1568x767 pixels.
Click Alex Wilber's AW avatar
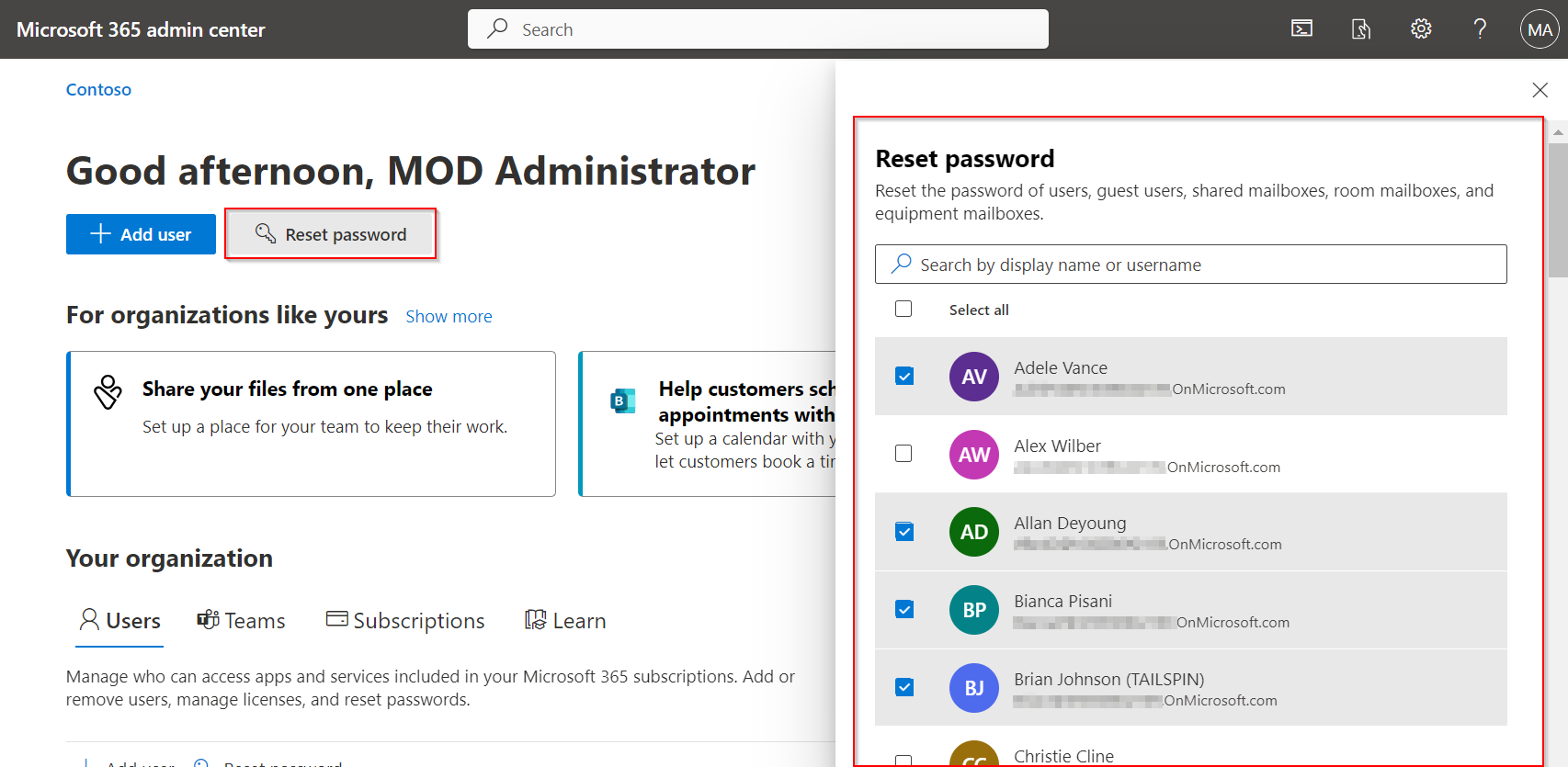(974, 455)
